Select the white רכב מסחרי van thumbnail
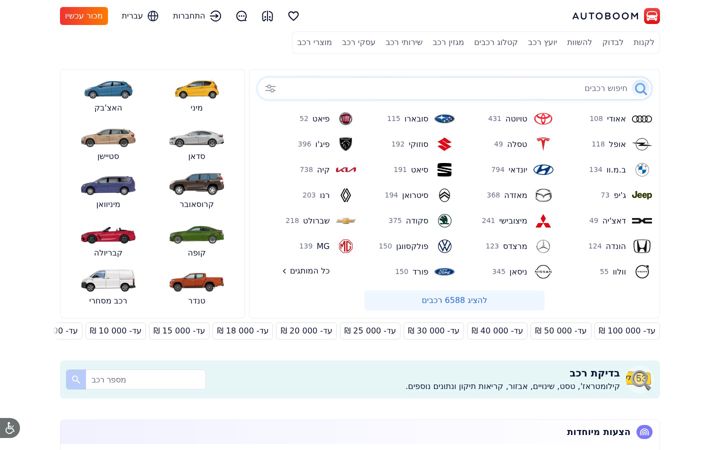The width and height of the screenshot is (720, 450). [108, 280]
